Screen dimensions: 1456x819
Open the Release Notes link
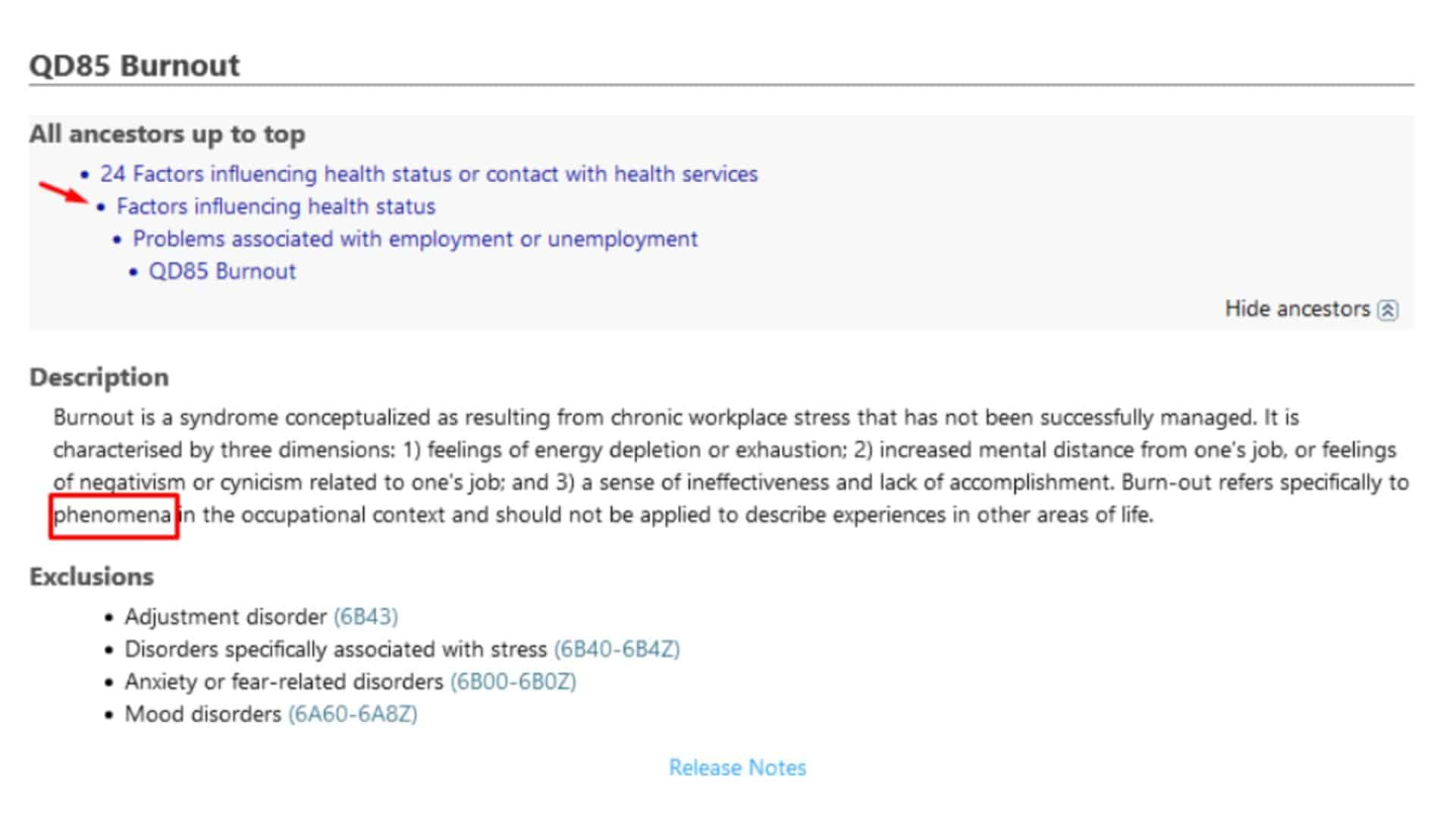[x=737, y=767]
